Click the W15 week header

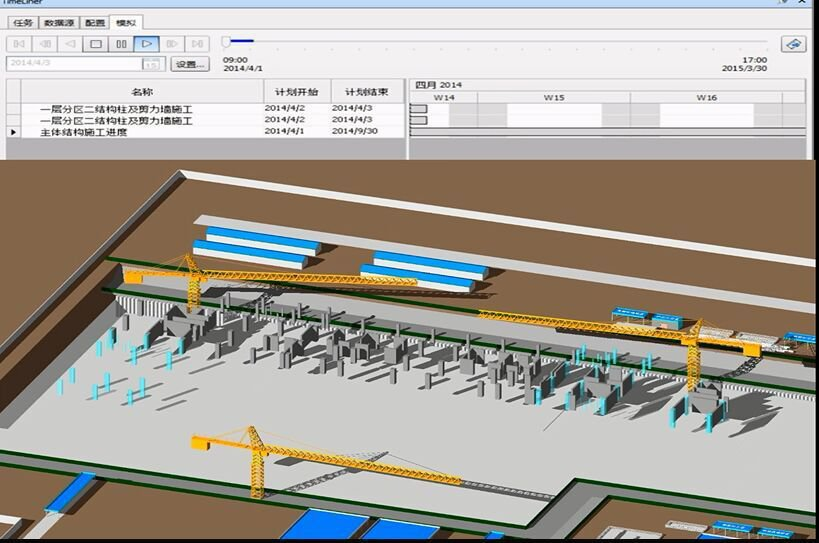(554, 98)
